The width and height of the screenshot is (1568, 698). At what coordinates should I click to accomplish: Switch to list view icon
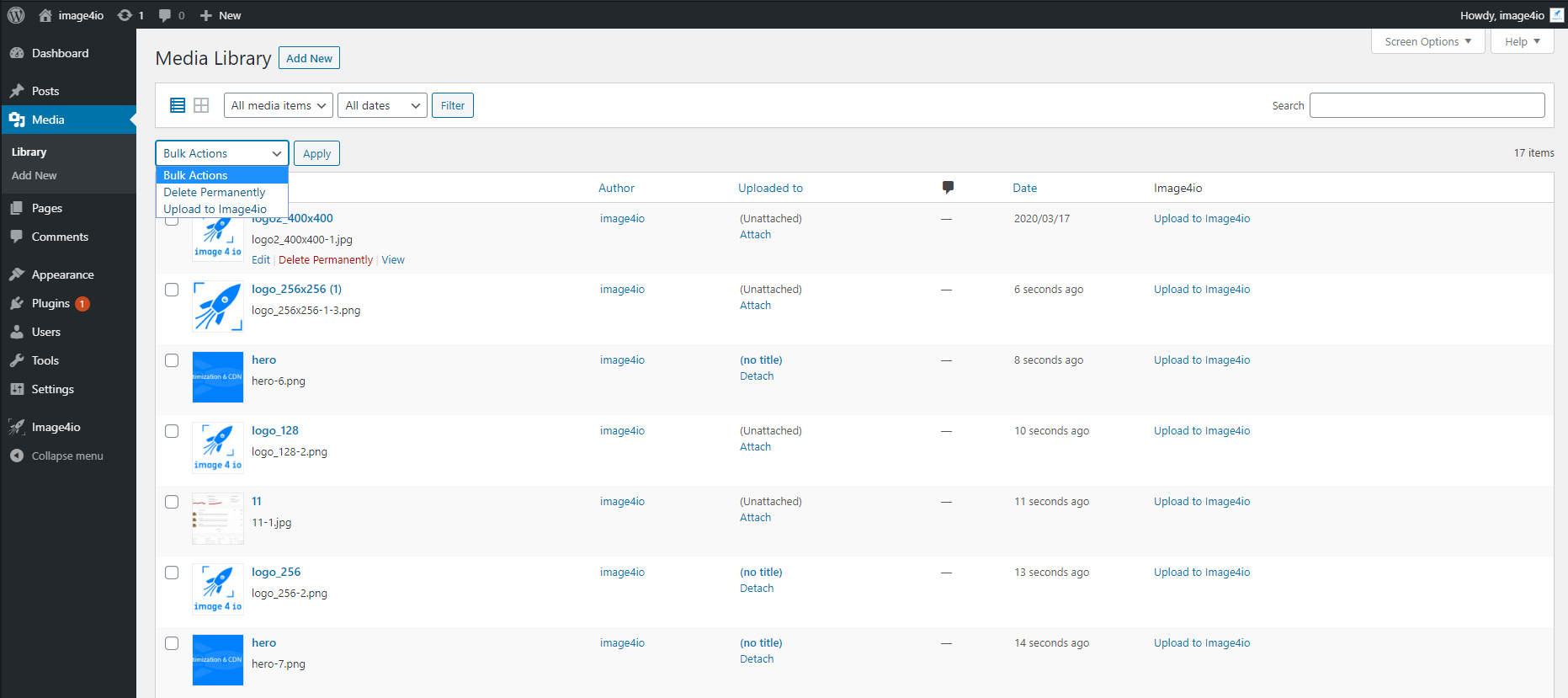pos(178,105)
